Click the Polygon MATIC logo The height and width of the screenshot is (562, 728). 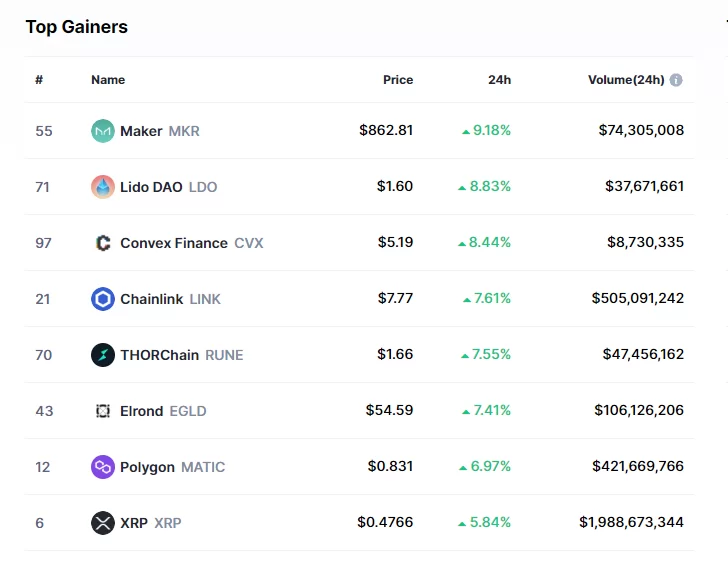pyautogui.click(x=103, y=467)
